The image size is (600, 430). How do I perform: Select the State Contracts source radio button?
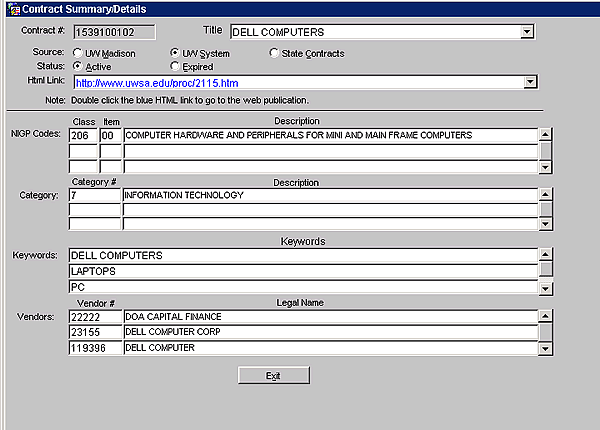tap(274, 52)
